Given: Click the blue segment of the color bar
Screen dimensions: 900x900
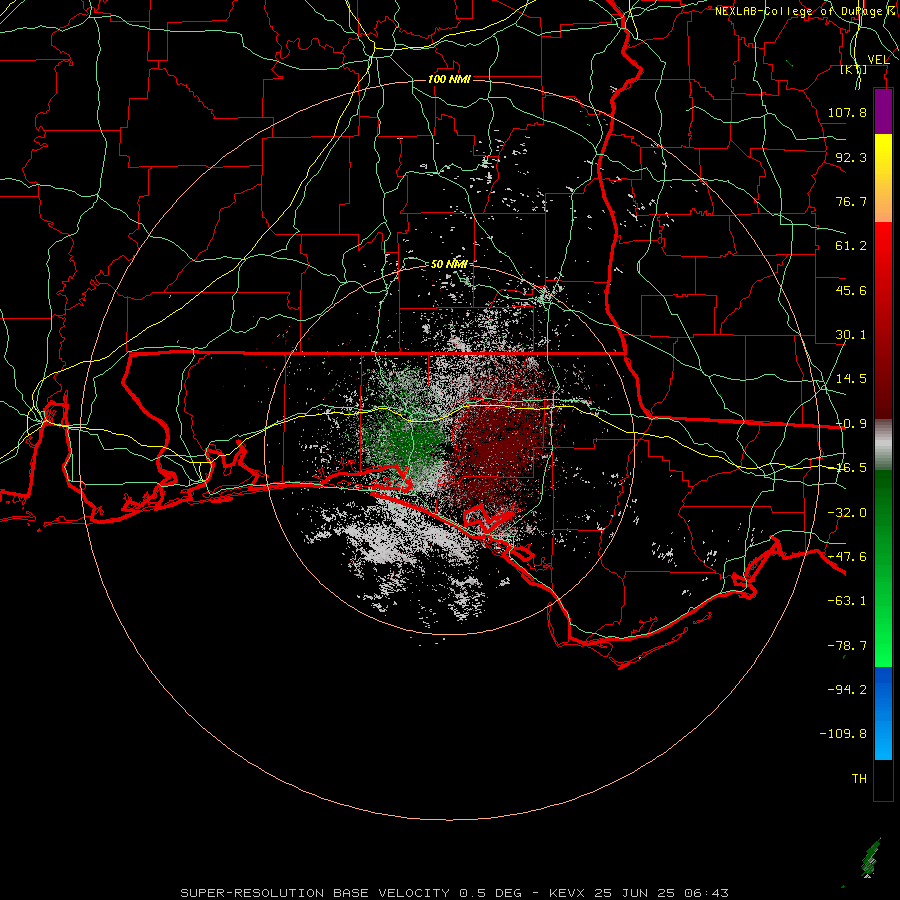Looking at the screenshot, I should [883, 713].
